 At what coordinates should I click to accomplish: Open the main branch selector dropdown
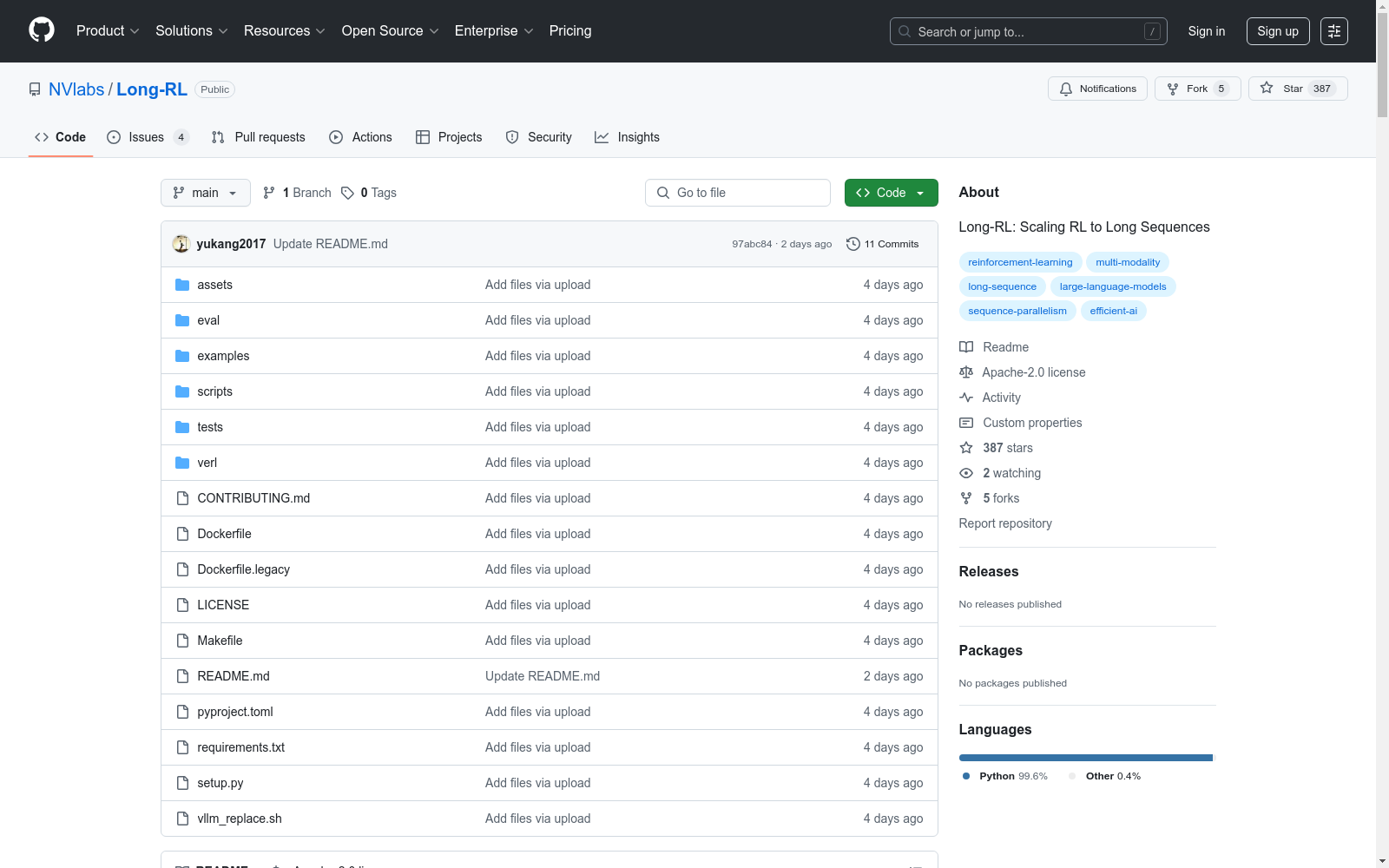click(206, 193)
